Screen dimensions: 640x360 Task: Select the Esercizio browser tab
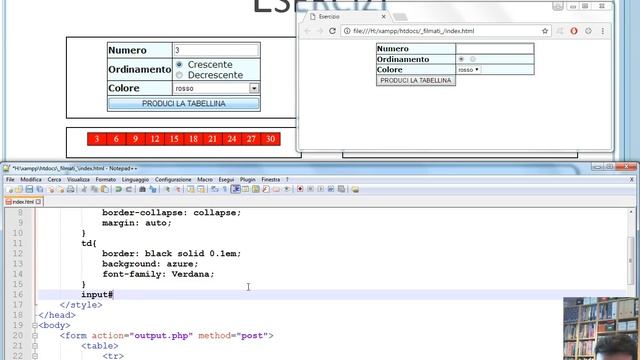click(x=347, y=17)
